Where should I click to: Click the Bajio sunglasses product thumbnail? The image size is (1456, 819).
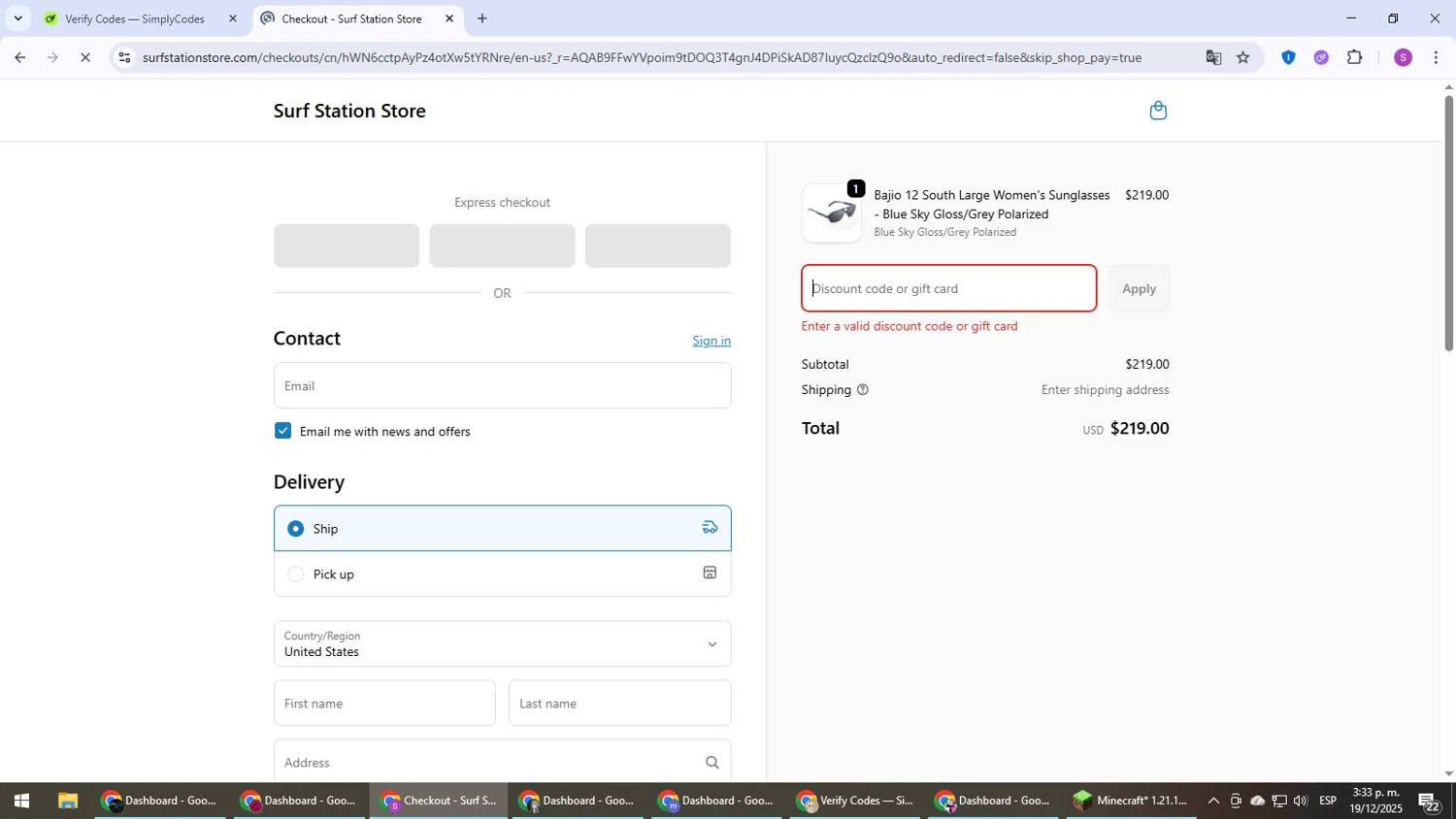coord(832,213)
